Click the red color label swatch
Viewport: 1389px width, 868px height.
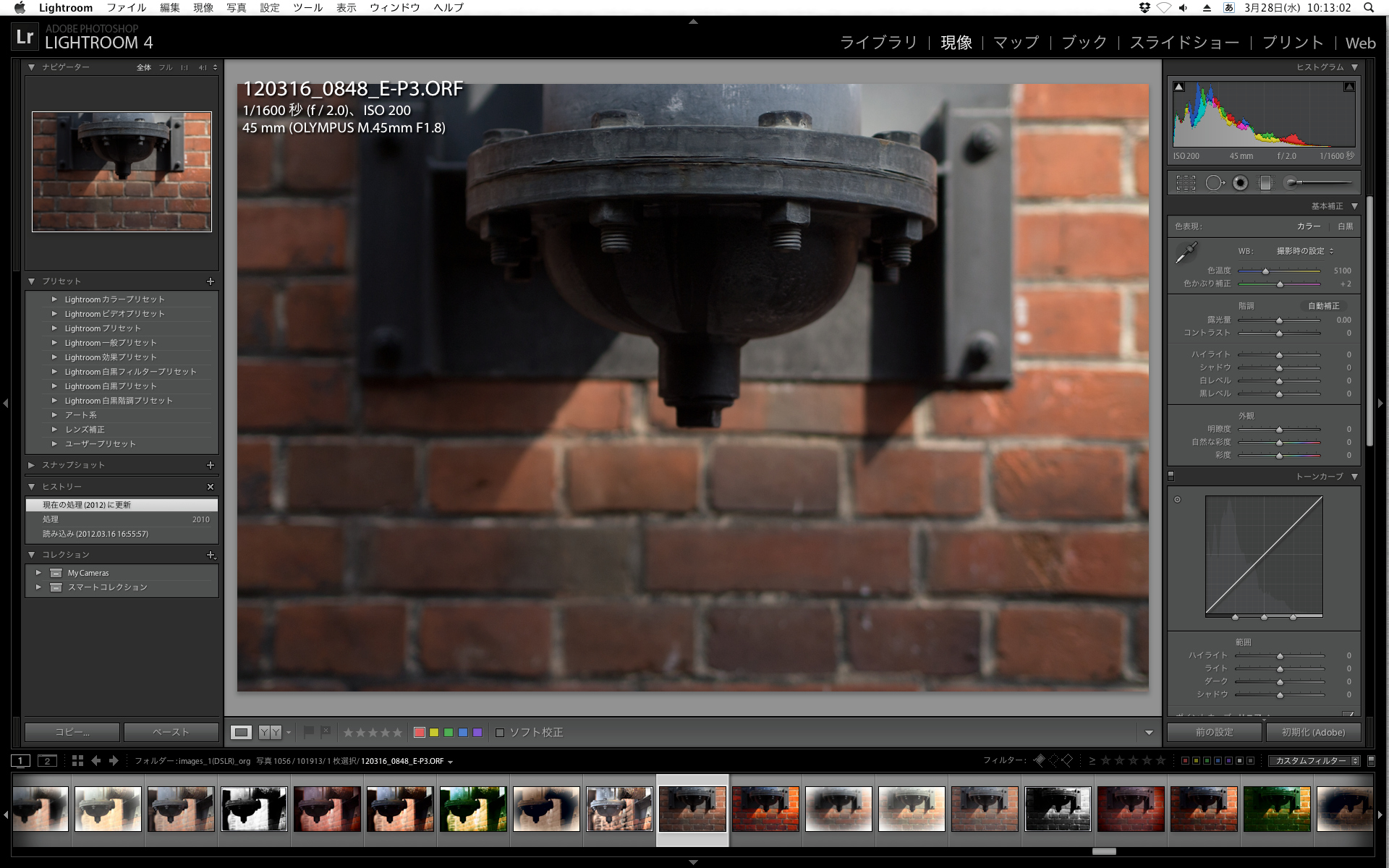pyautogui.click(x=419, y=733)
